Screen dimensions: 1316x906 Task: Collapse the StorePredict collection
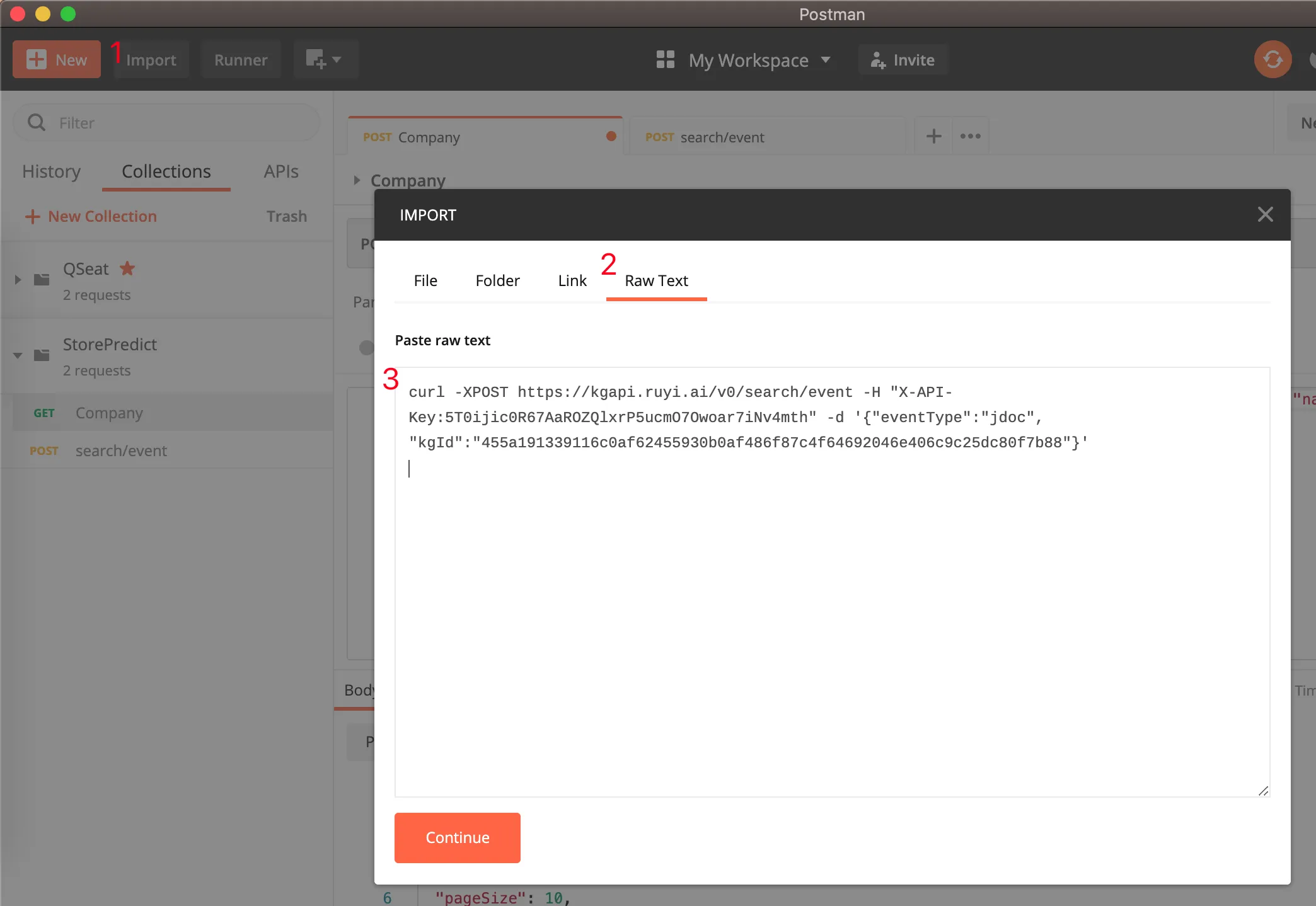click(18, 355)
